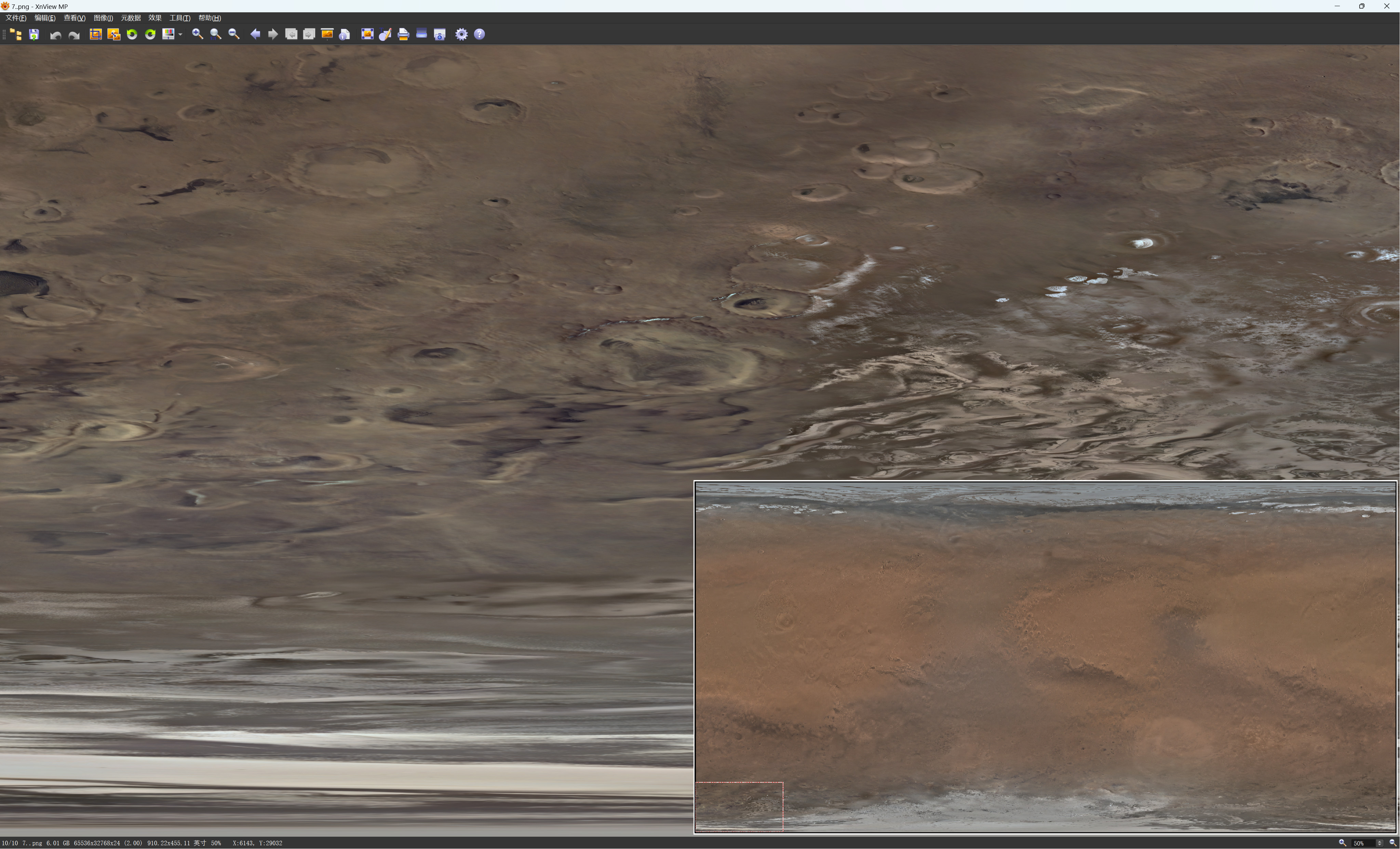Go to next file with right arrow
1400x849 pixels.
click(273, 35)
